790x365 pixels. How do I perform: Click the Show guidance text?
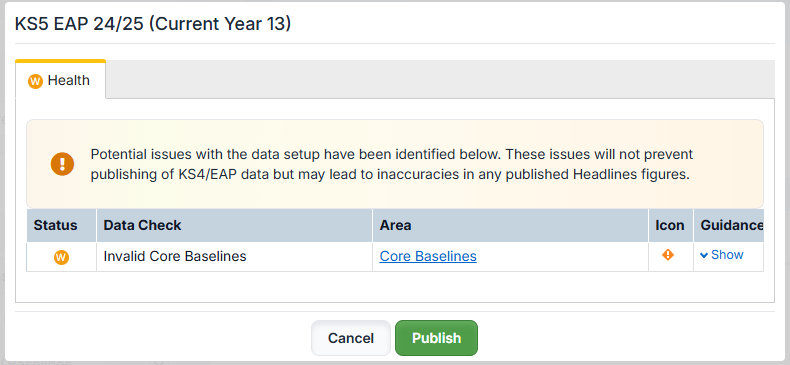click(x=727, y=255)
